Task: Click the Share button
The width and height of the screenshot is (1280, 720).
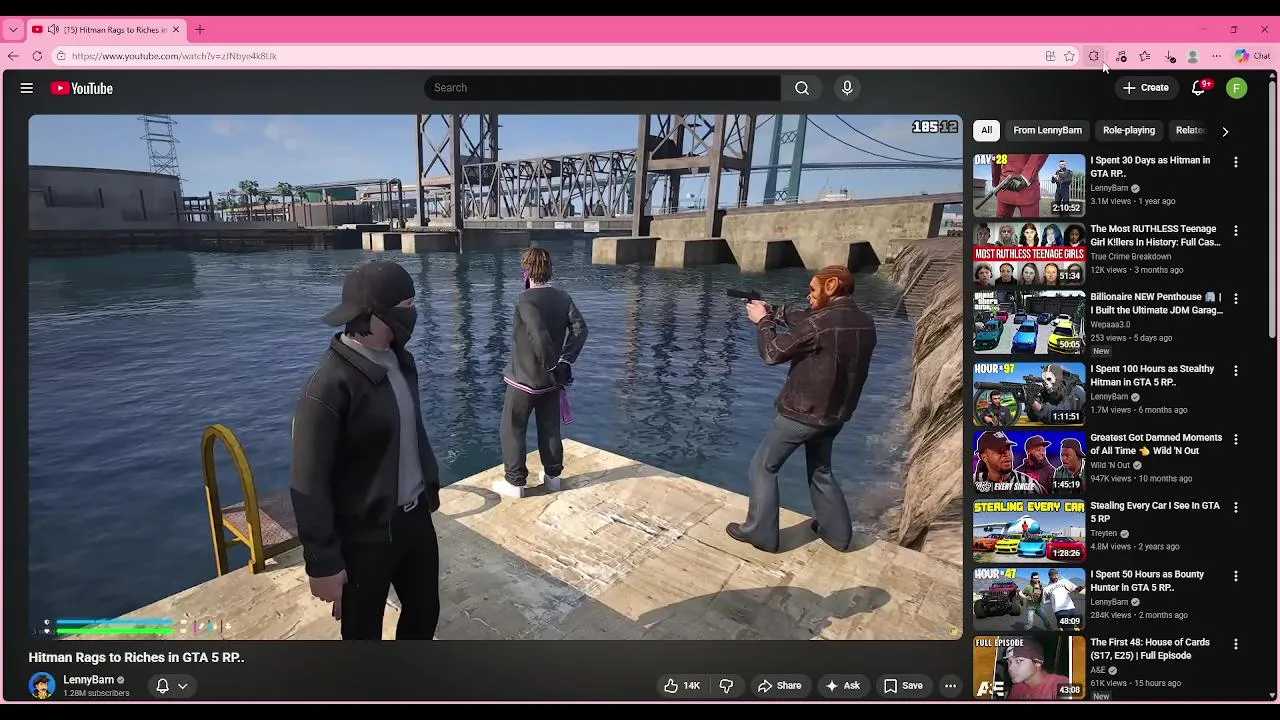Action: [779, 686]
